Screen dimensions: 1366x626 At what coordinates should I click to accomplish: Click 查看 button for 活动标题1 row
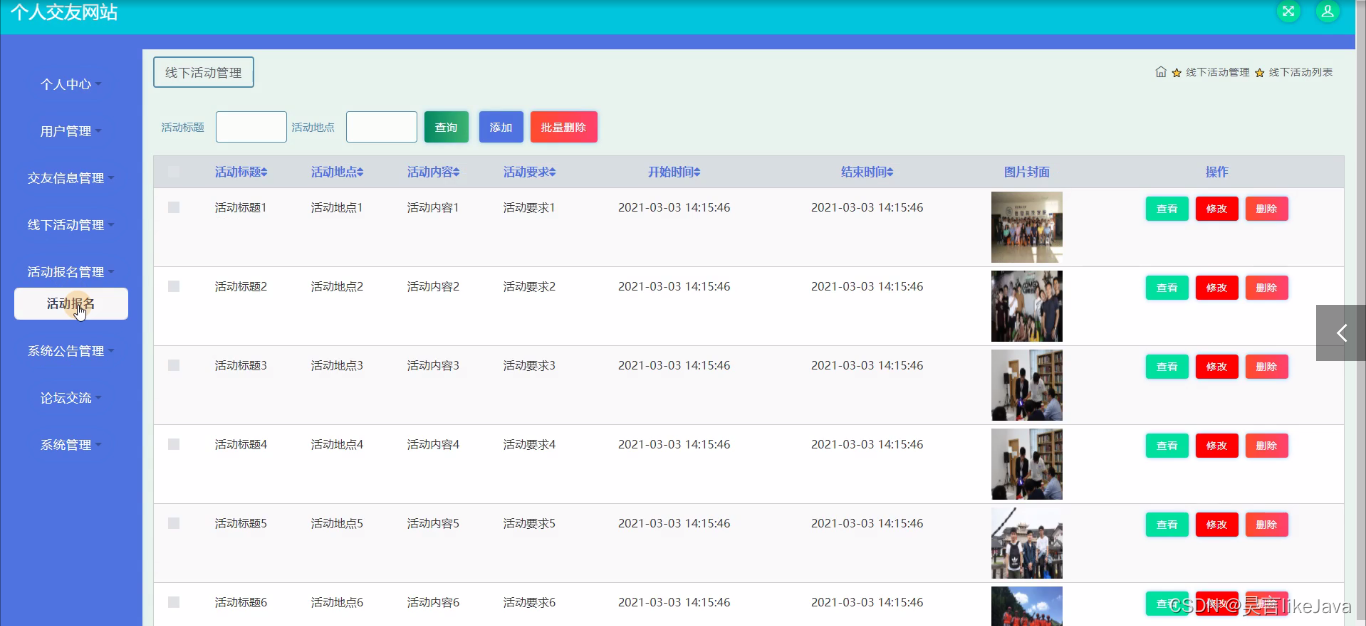1167,209
